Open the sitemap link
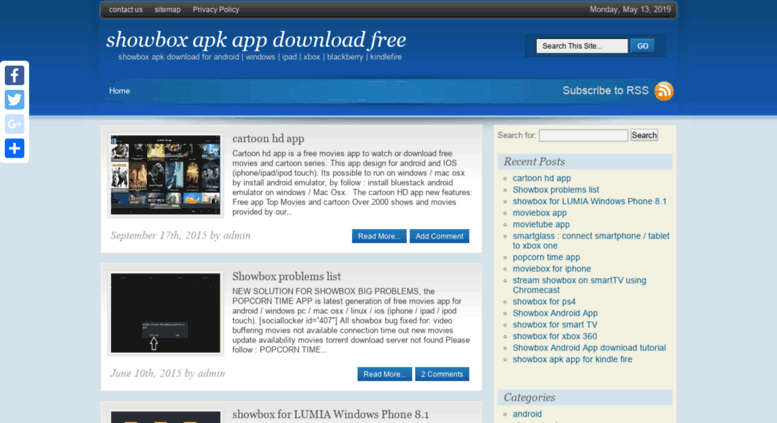The height and width of the screenshot is (423, 777). pyautogui.click(x=167, y=9)
